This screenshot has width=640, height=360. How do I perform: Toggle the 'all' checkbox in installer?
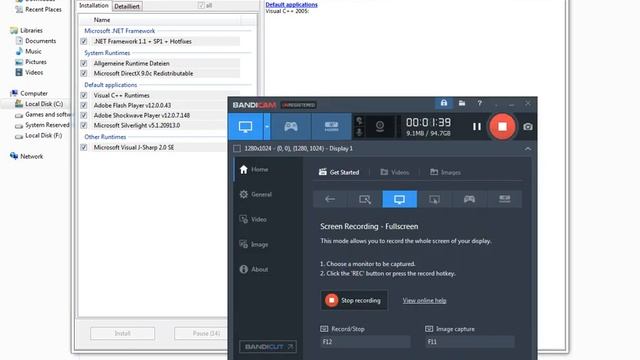201,5
